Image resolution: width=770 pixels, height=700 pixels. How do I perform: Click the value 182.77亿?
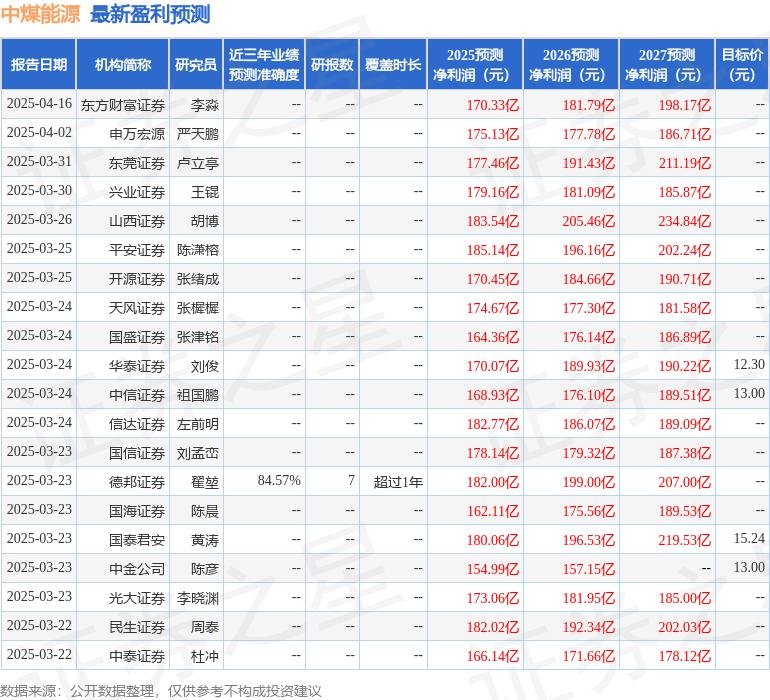493,424
